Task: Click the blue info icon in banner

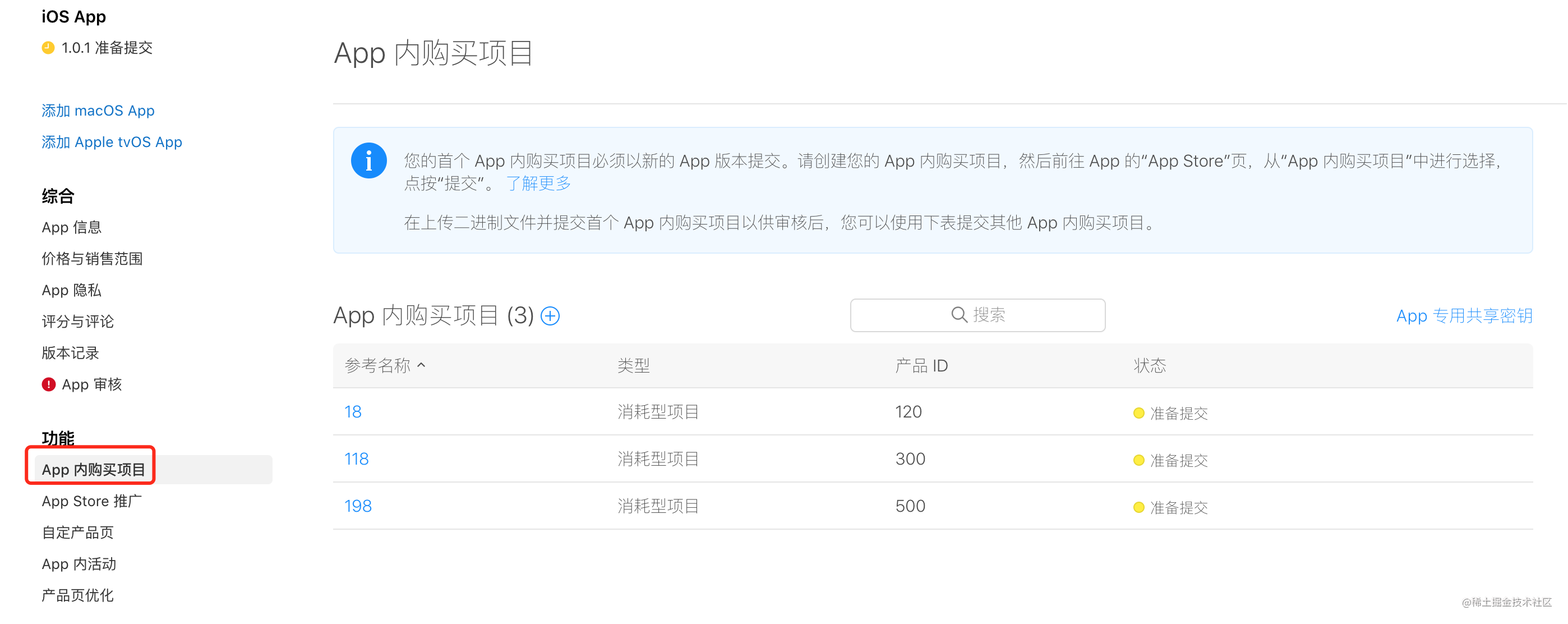Action: coord(368,161)
